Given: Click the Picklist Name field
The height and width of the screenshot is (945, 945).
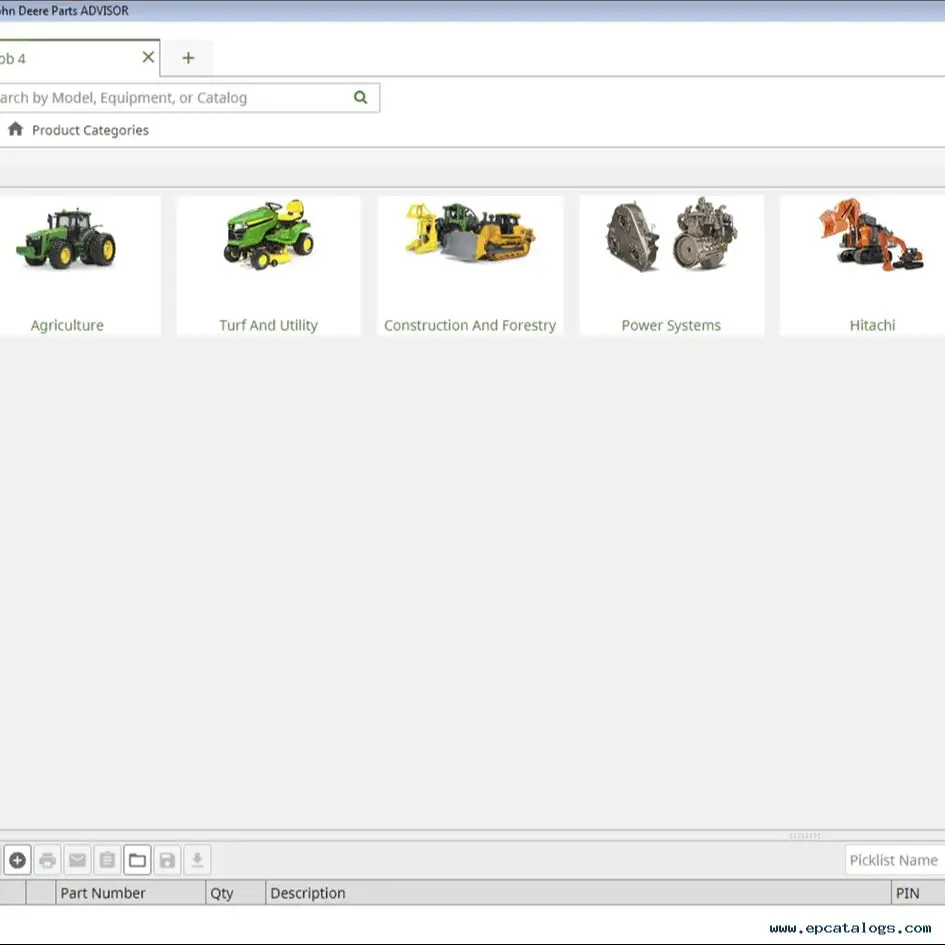Looking at the screenshot, I should pos(894,860).
